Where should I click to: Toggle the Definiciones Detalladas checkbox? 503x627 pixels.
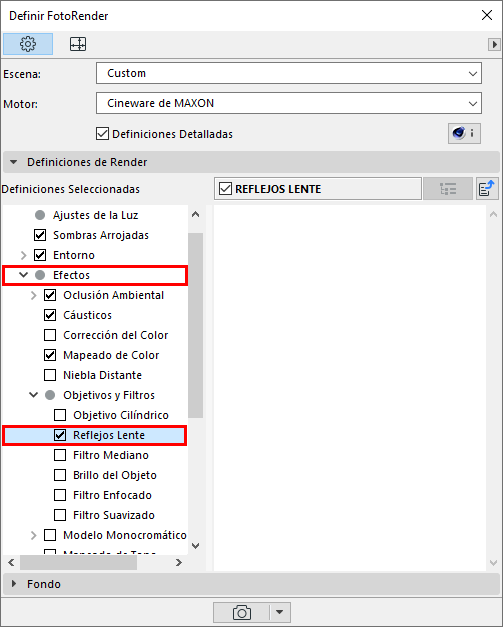pos(102,134)
